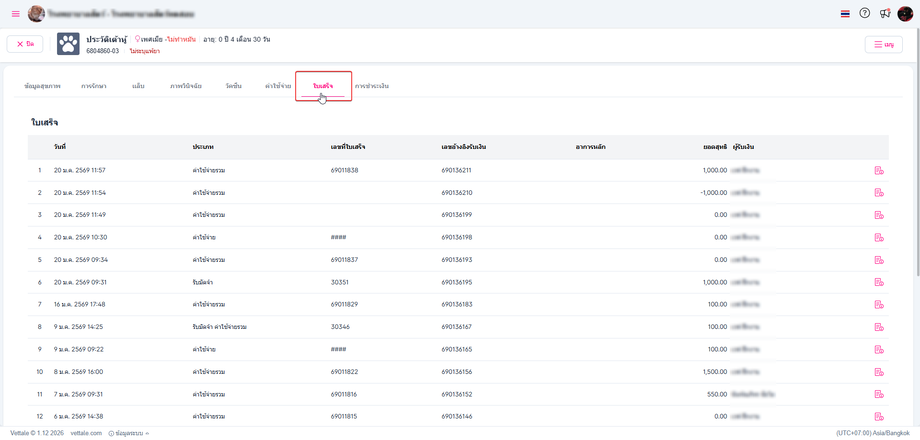Click receipt number 69011837
This screenshot has width=920, height=440.
344,260
